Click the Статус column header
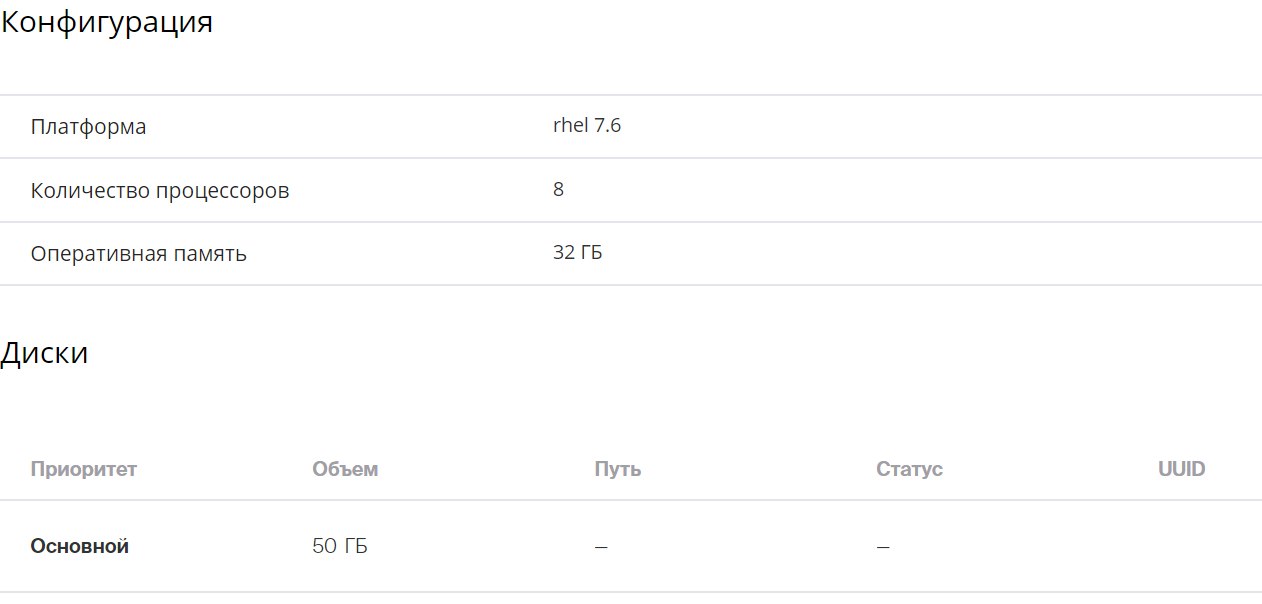1262x604 pixels. click(909, 469)
